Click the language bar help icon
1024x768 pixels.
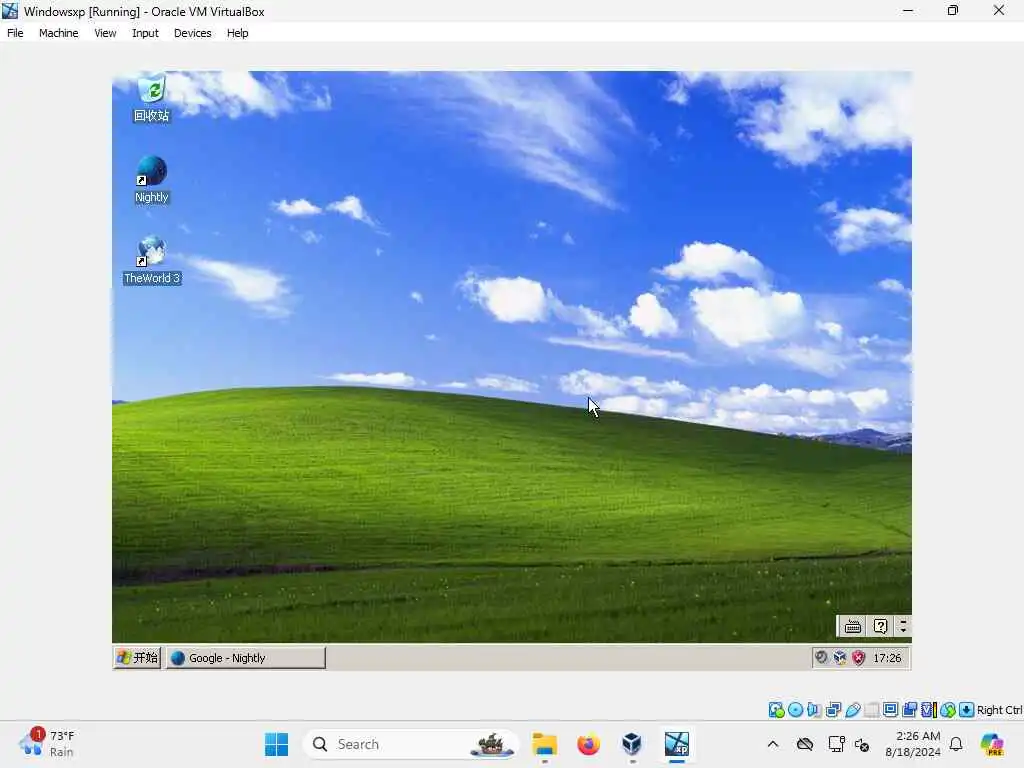(x=880, y=627)
